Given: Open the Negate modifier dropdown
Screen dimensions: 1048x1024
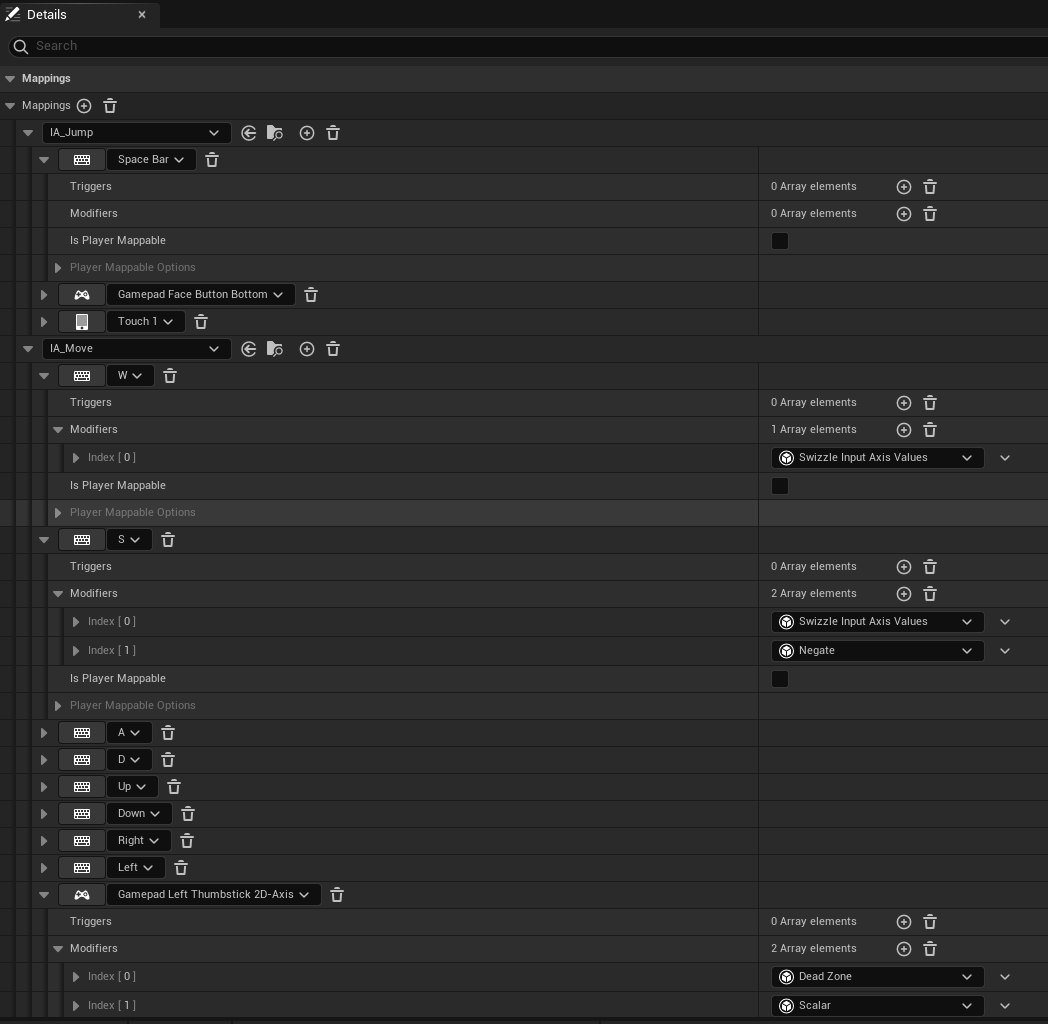Looking at the screenshot, I should point(877,650).
